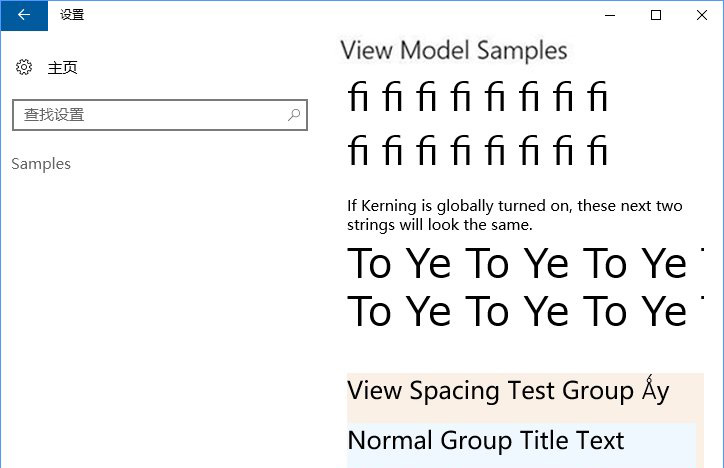The image size is (724, 468).
Task: Close the 设置 window
Action: click(701, 15)
